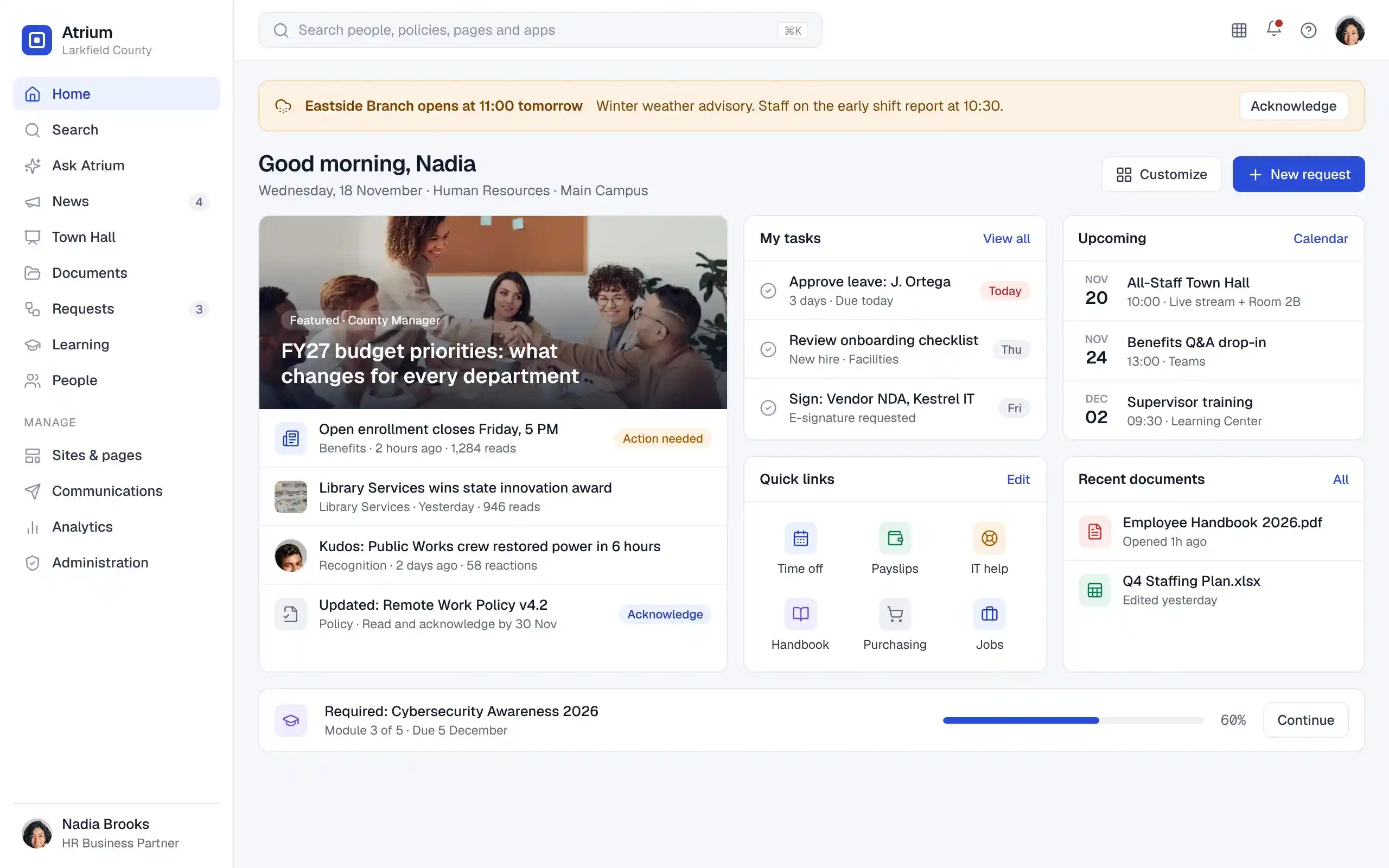Click the Customize button
The height and width of the screenshot is (868, 1389).
tap(1161, 175)
